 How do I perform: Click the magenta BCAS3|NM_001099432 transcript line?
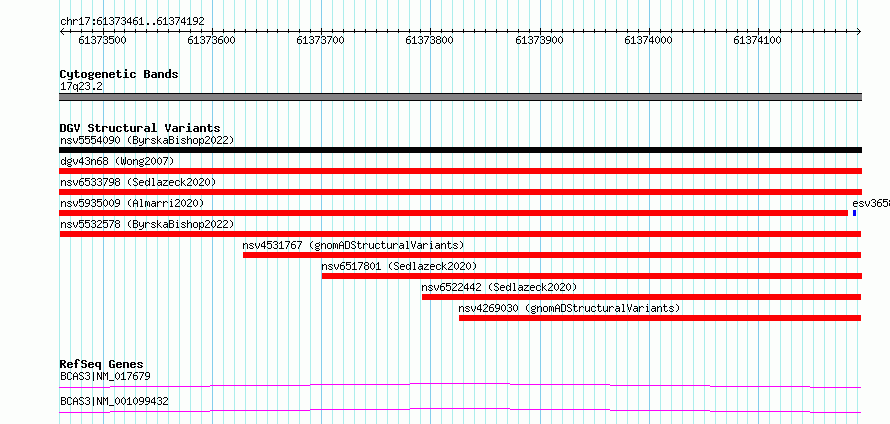click(x=460, y=410)
